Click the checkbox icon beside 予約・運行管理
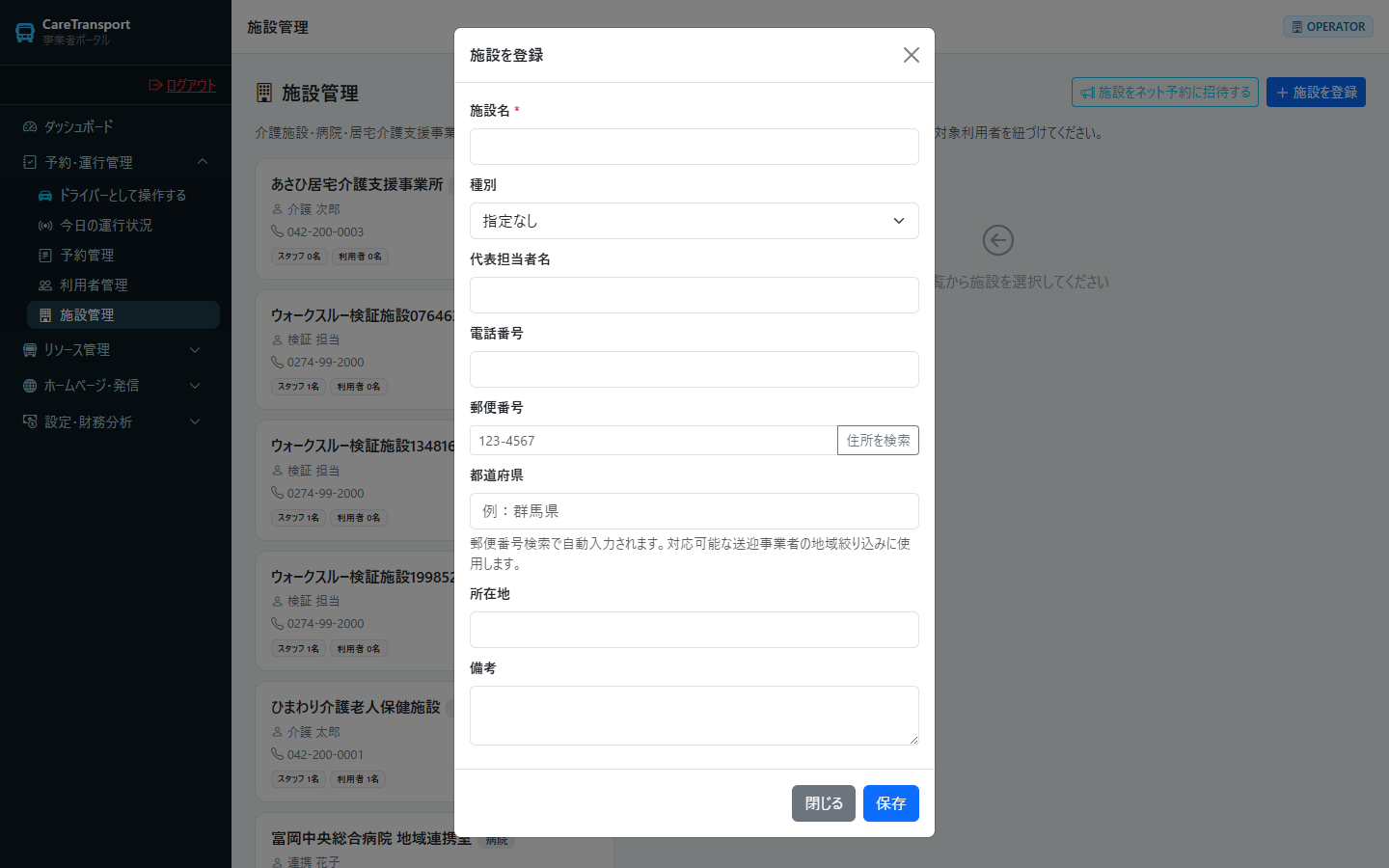 30,162
